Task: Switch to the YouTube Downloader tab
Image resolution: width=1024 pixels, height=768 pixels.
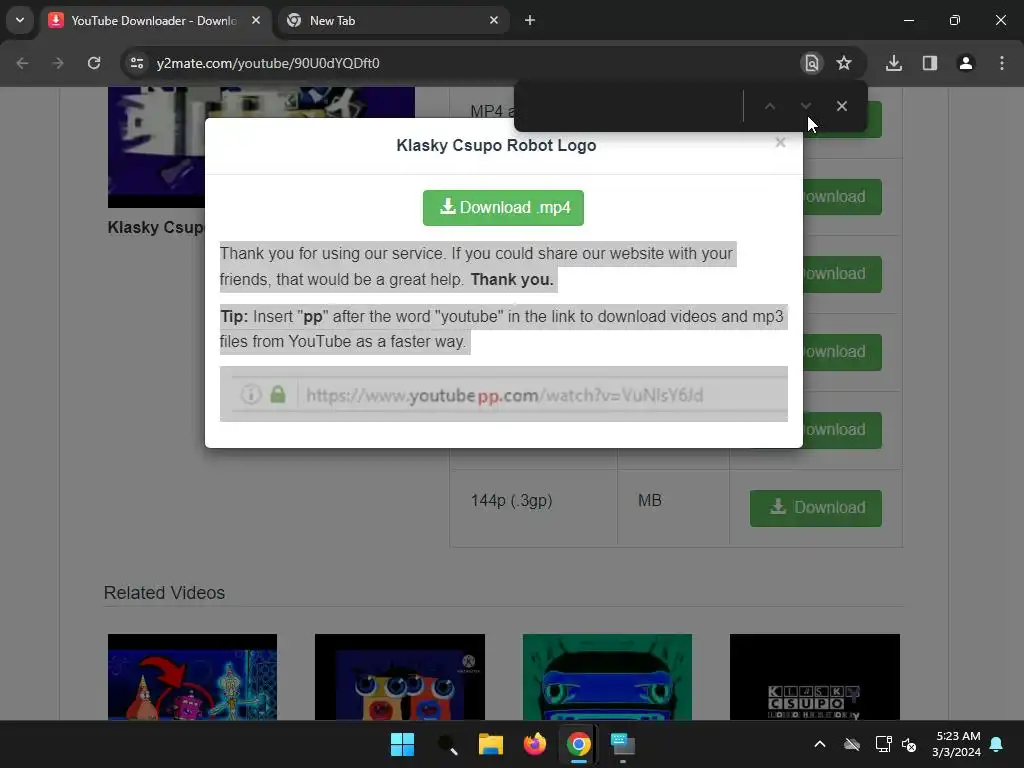Action: (155, 21)
